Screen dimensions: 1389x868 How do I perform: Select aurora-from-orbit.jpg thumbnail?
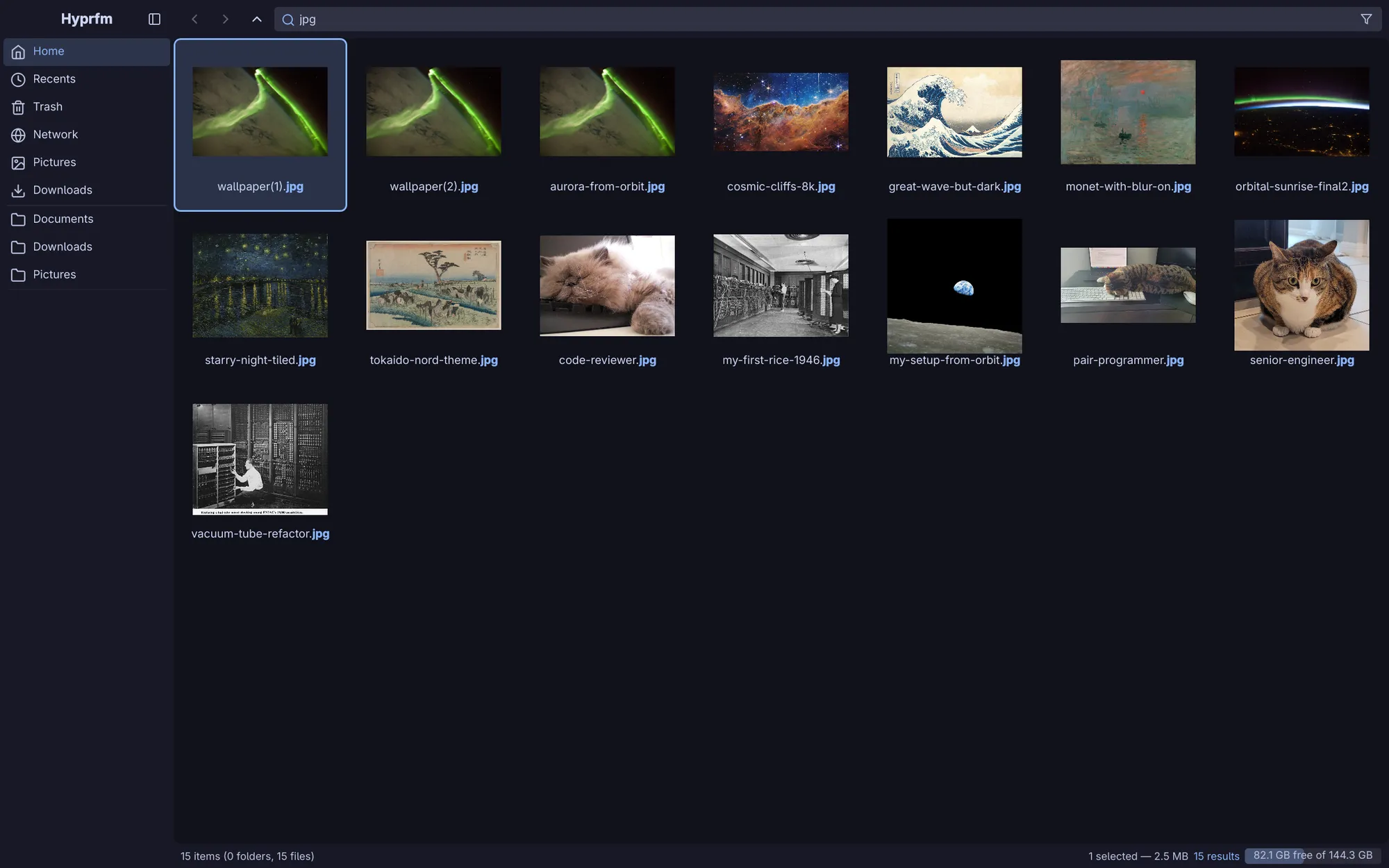[607, 111]
